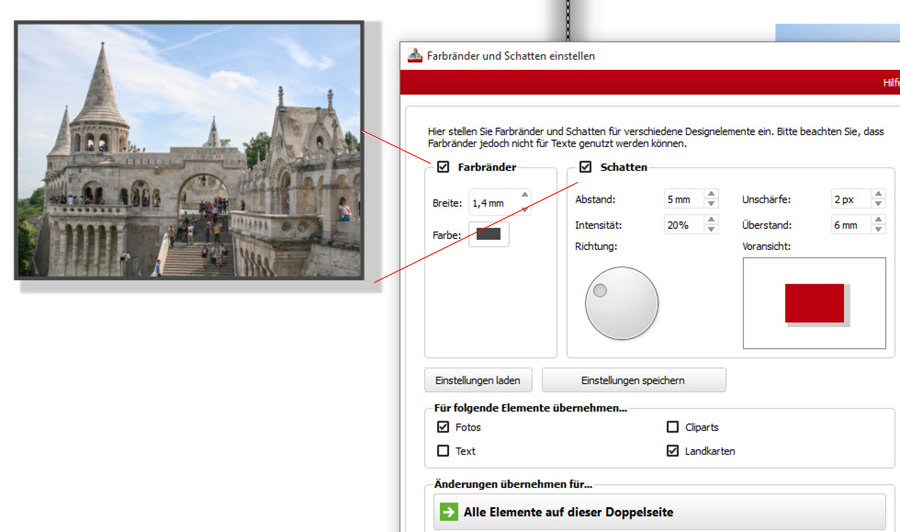Click the green arrow icon for Alle Elemente

click(448, 512)
